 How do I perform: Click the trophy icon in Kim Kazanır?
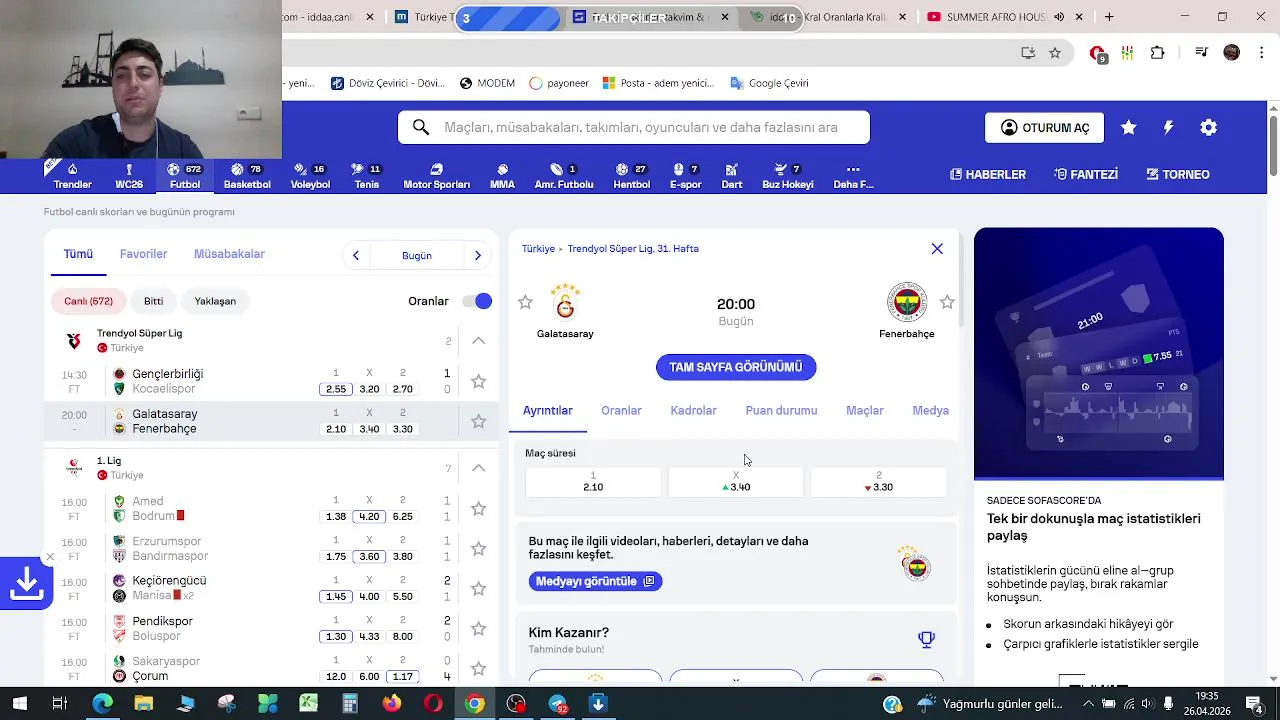[926, 639]
